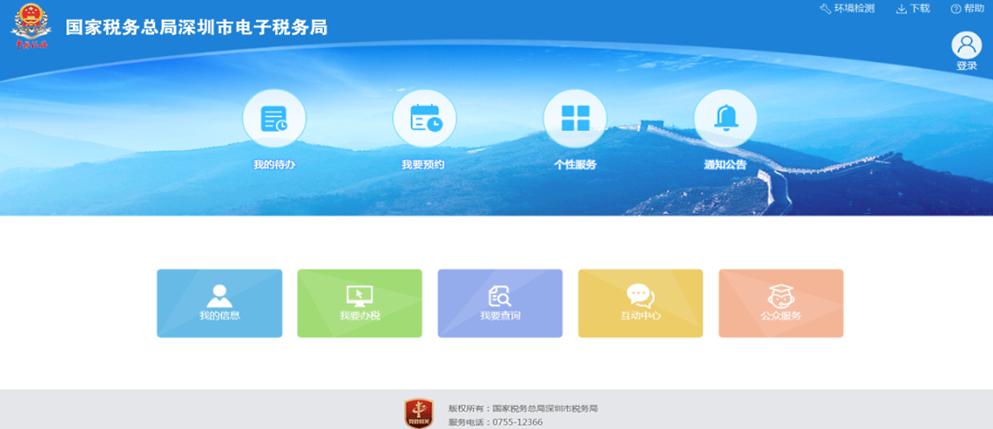Click the 登录 label
The image size is (993, 429).
tap(966, 66)
